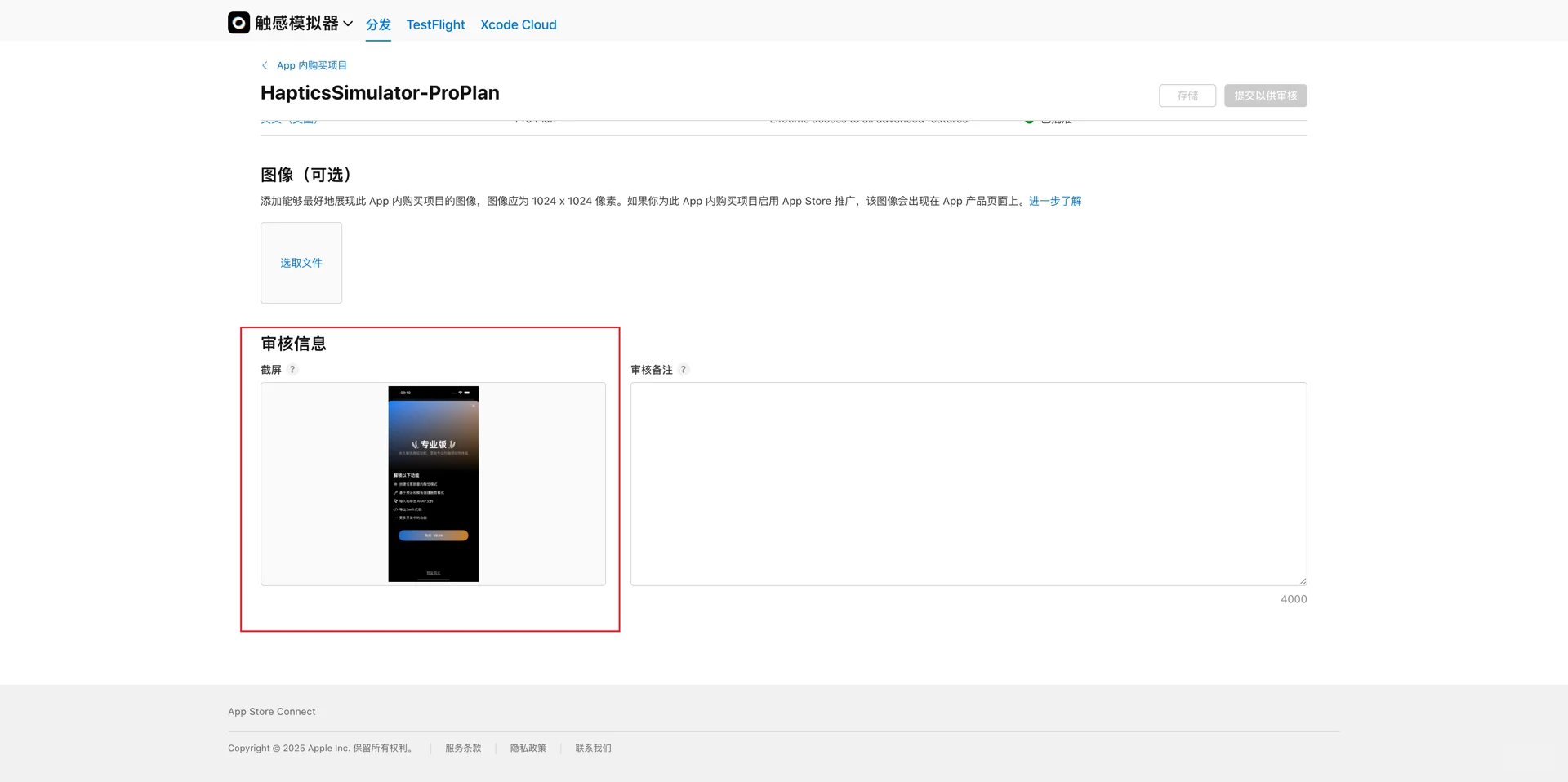The height and width of the screenshot is (782, 1568).
Task: Switch to the TestFlight tab
Action: pyautogui.click(x=435, y=24)
